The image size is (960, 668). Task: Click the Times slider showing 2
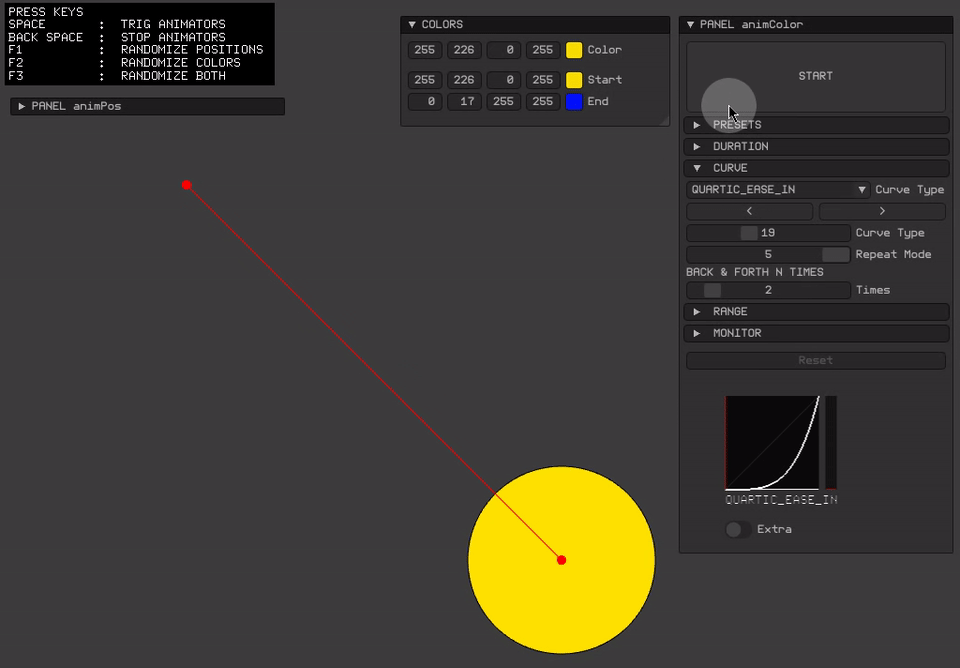(768, 290)
